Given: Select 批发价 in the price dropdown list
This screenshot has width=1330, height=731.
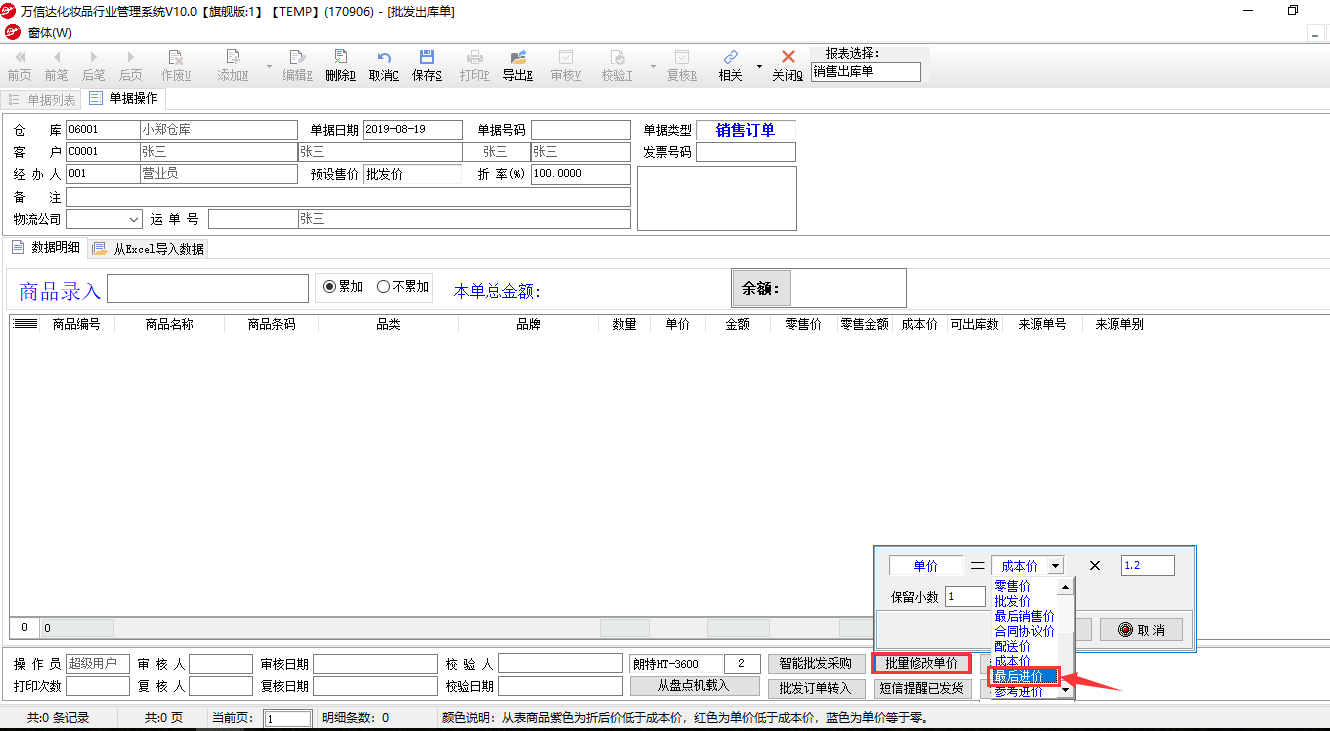Looking at the screenshot, I should (x=1012, y=601).
